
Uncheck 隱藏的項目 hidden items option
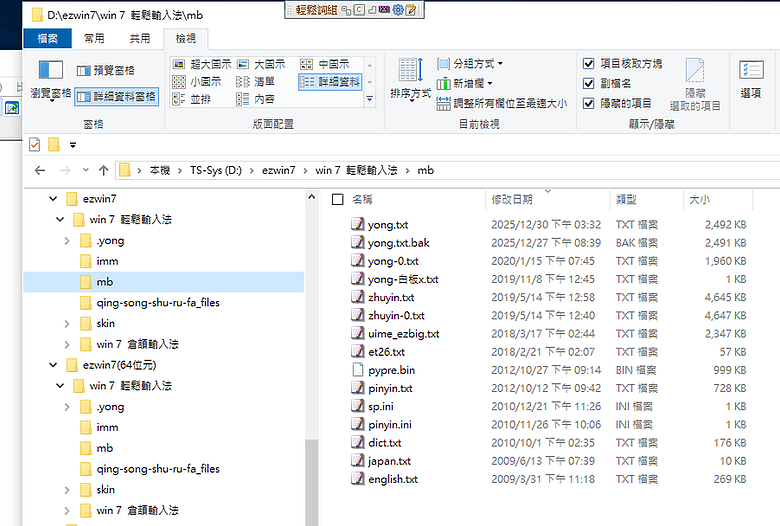[x=588, y=104]
